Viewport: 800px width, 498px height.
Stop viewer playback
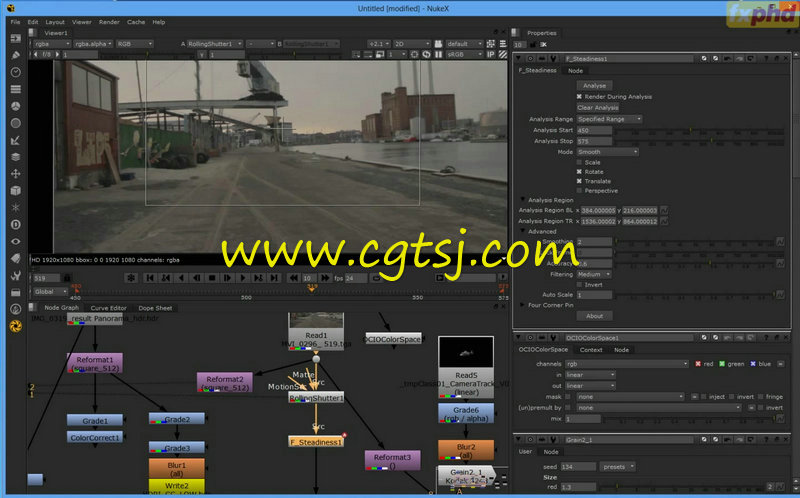(x=212, y=278)
